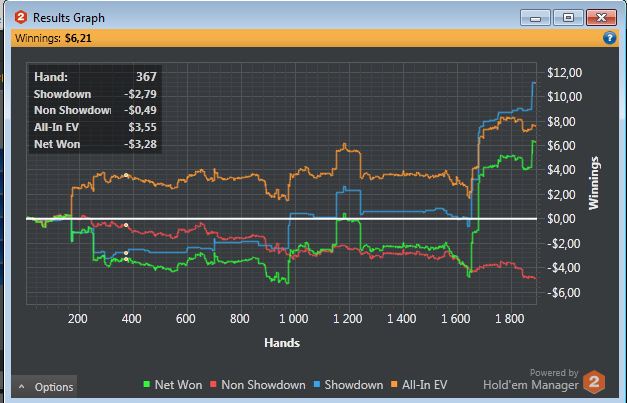
Task: Click the Net Won marker at hand 367
Action: (126, 259)
